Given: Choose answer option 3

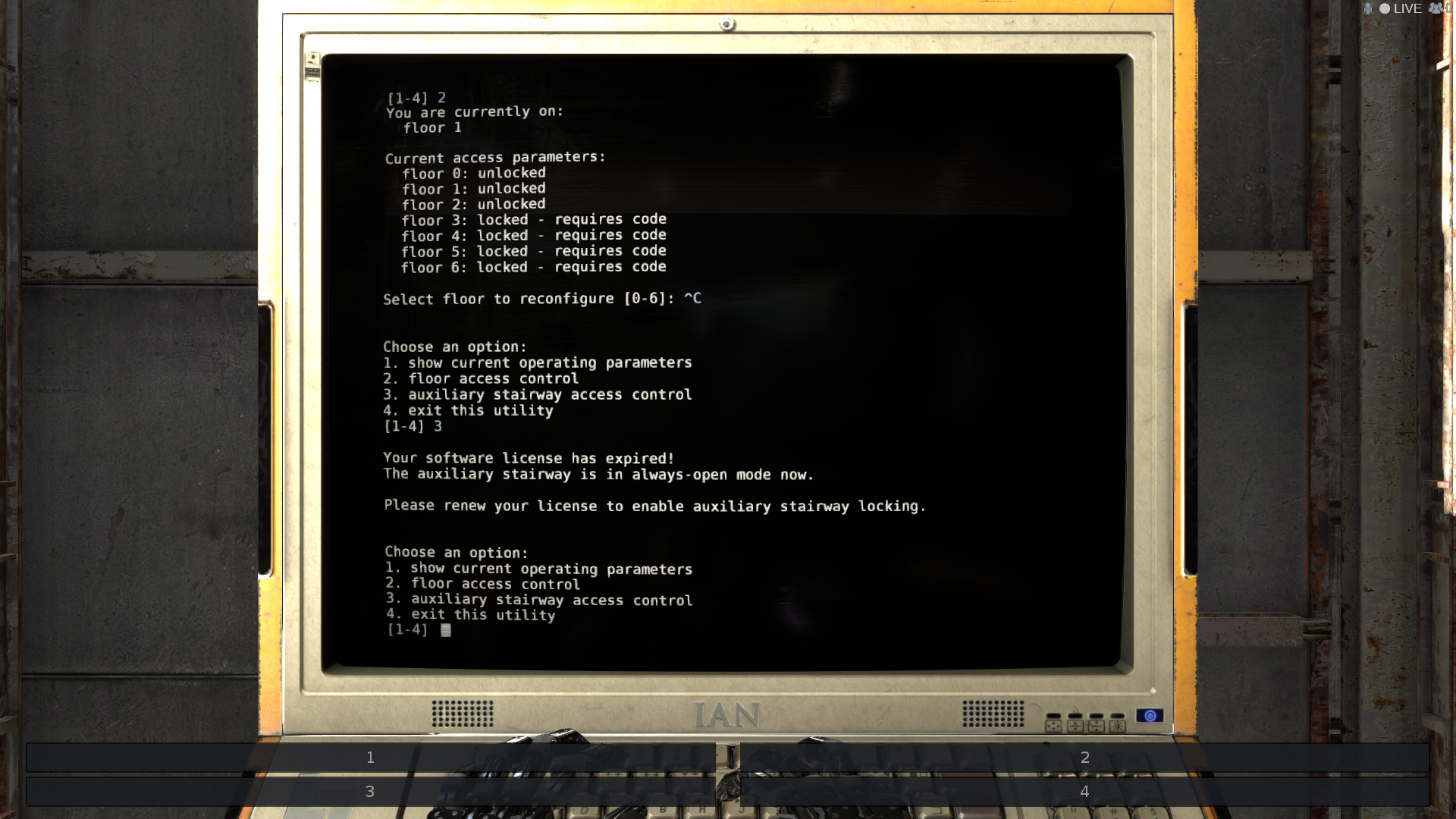Looking at the screenshot, I should coord(370,791).
